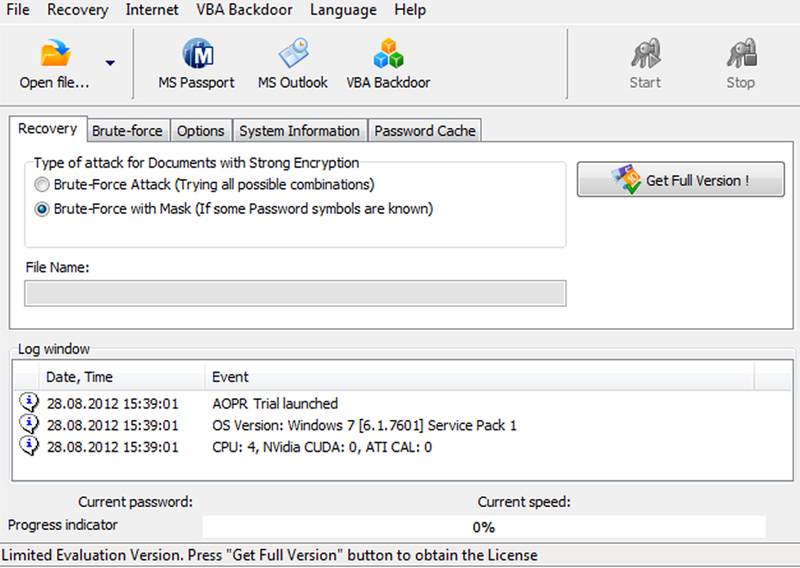Click the Current password label

point(136,502)
